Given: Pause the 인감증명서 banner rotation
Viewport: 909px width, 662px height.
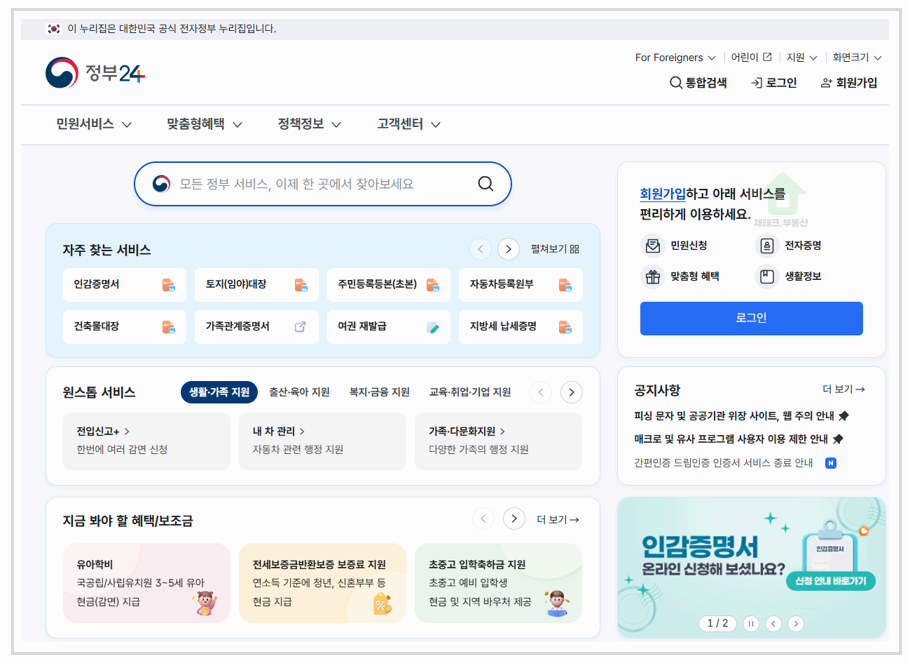Looking at the screenshot, I should coord(751,623).
